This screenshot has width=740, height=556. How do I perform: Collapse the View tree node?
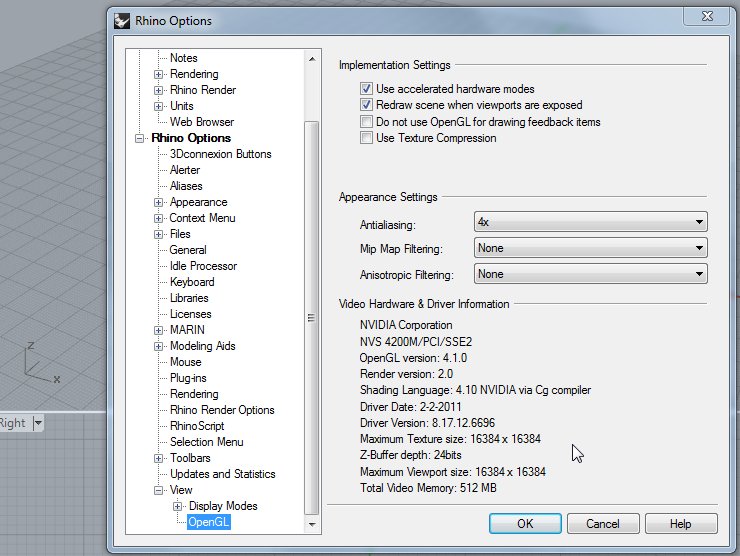159,490
